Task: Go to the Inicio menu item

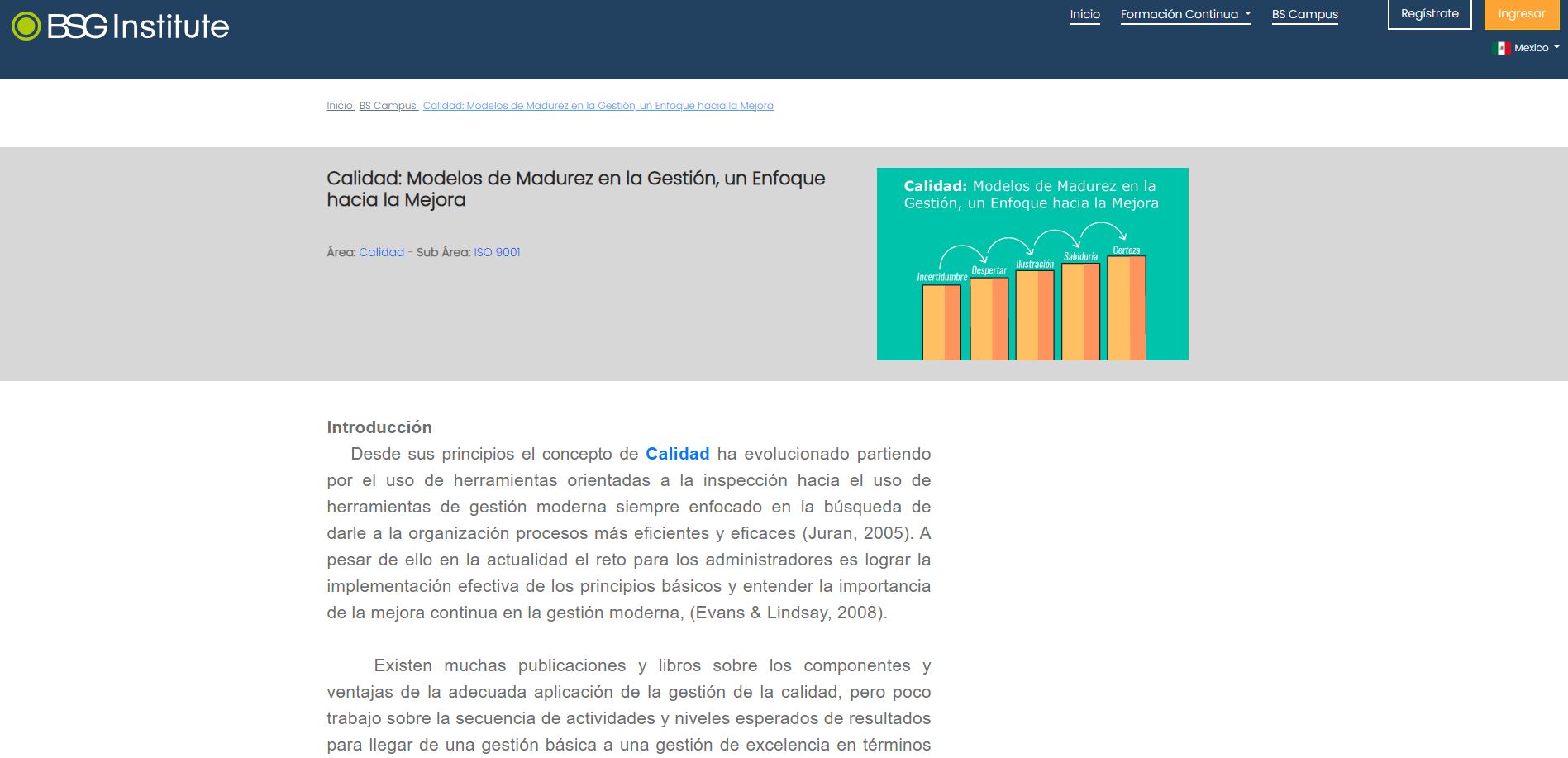Action: coord(1084,15)
